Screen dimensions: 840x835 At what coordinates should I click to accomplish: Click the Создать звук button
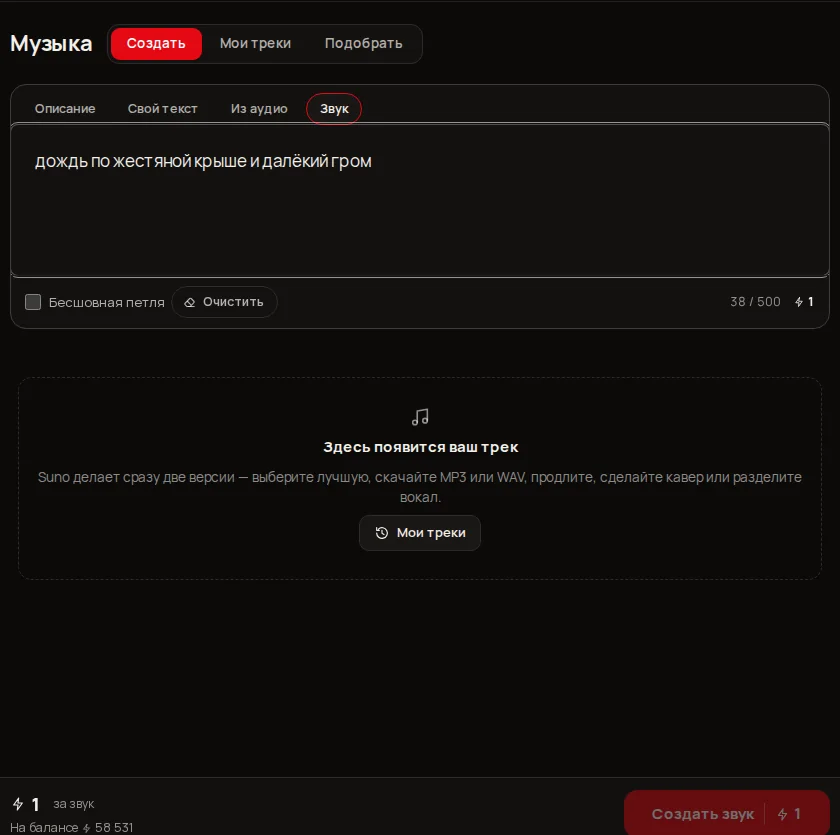727,814
